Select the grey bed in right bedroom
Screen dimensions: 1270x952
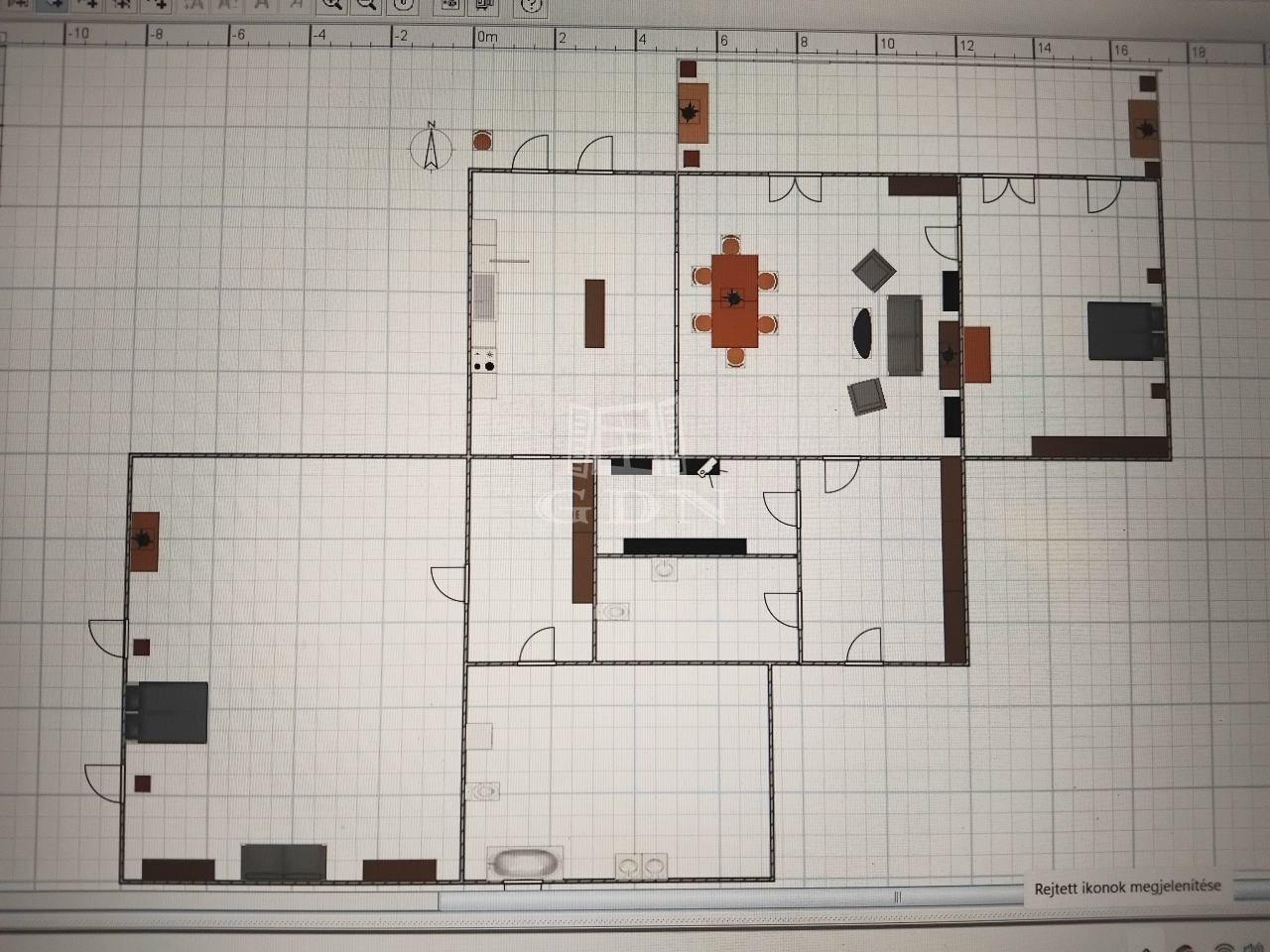(1124, 331)
